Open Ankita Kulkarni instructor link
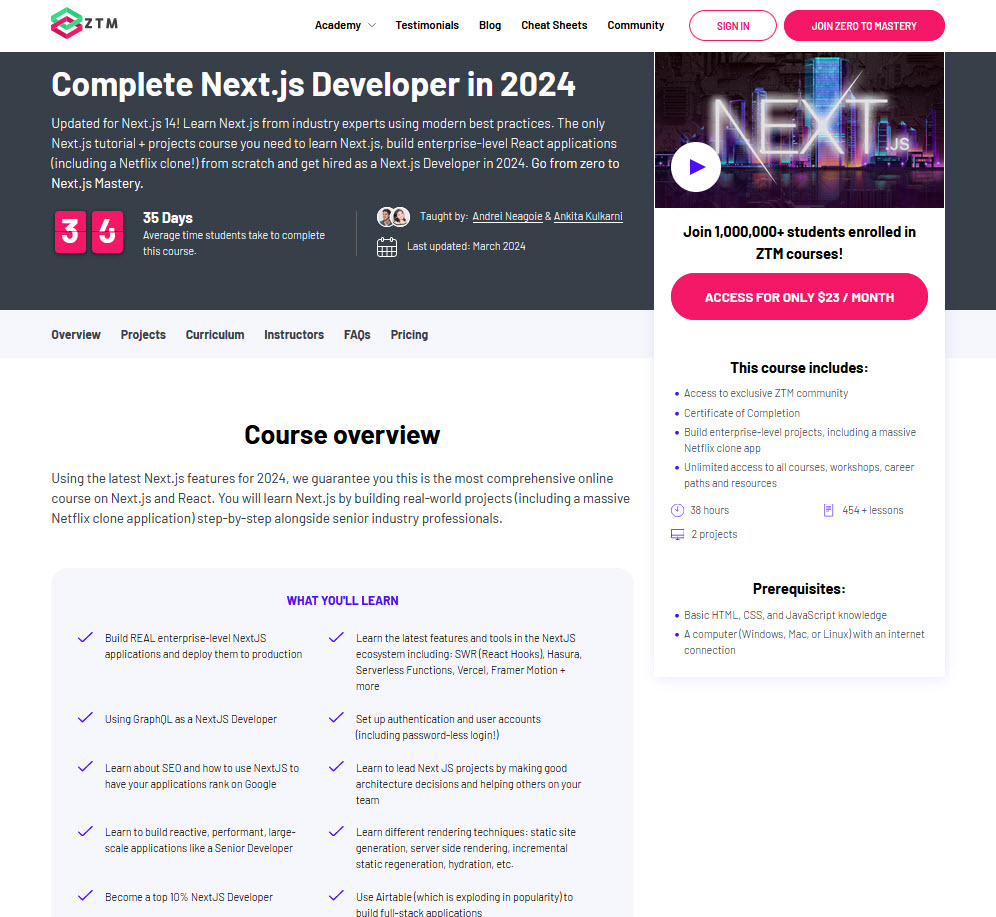This screenshot has height=917, width=996. [588, 217]
